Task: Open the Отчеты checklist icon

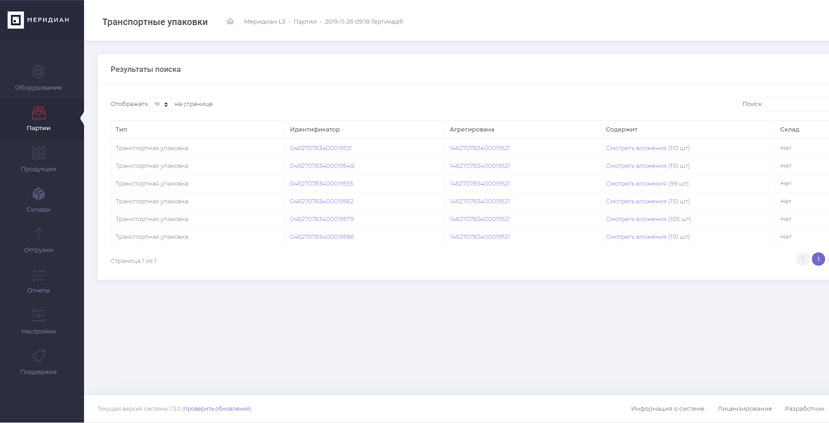Action: pyautogui.click(x=39, y=275)
